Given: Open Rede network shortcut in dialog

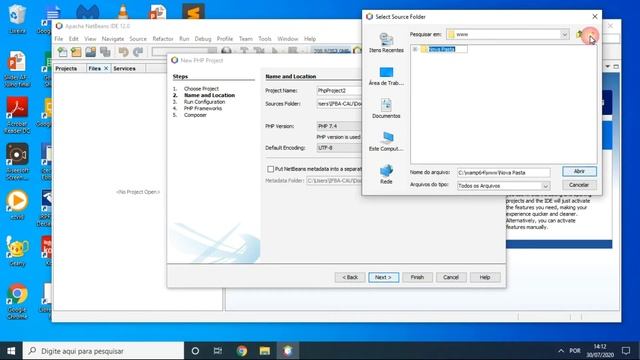Looking at the screenshot, I should pos(386,174).
